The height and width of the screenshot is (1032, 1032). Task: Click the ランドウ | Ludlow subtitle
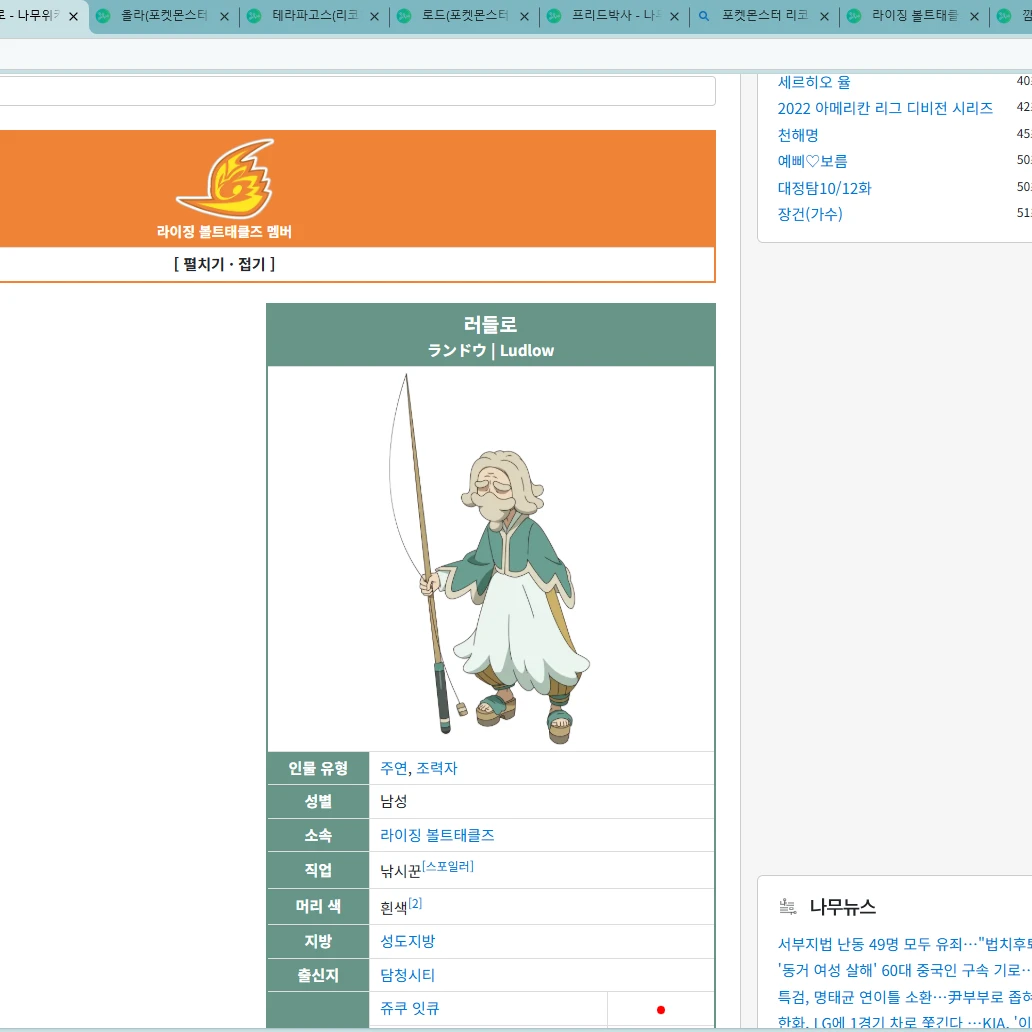490,350
